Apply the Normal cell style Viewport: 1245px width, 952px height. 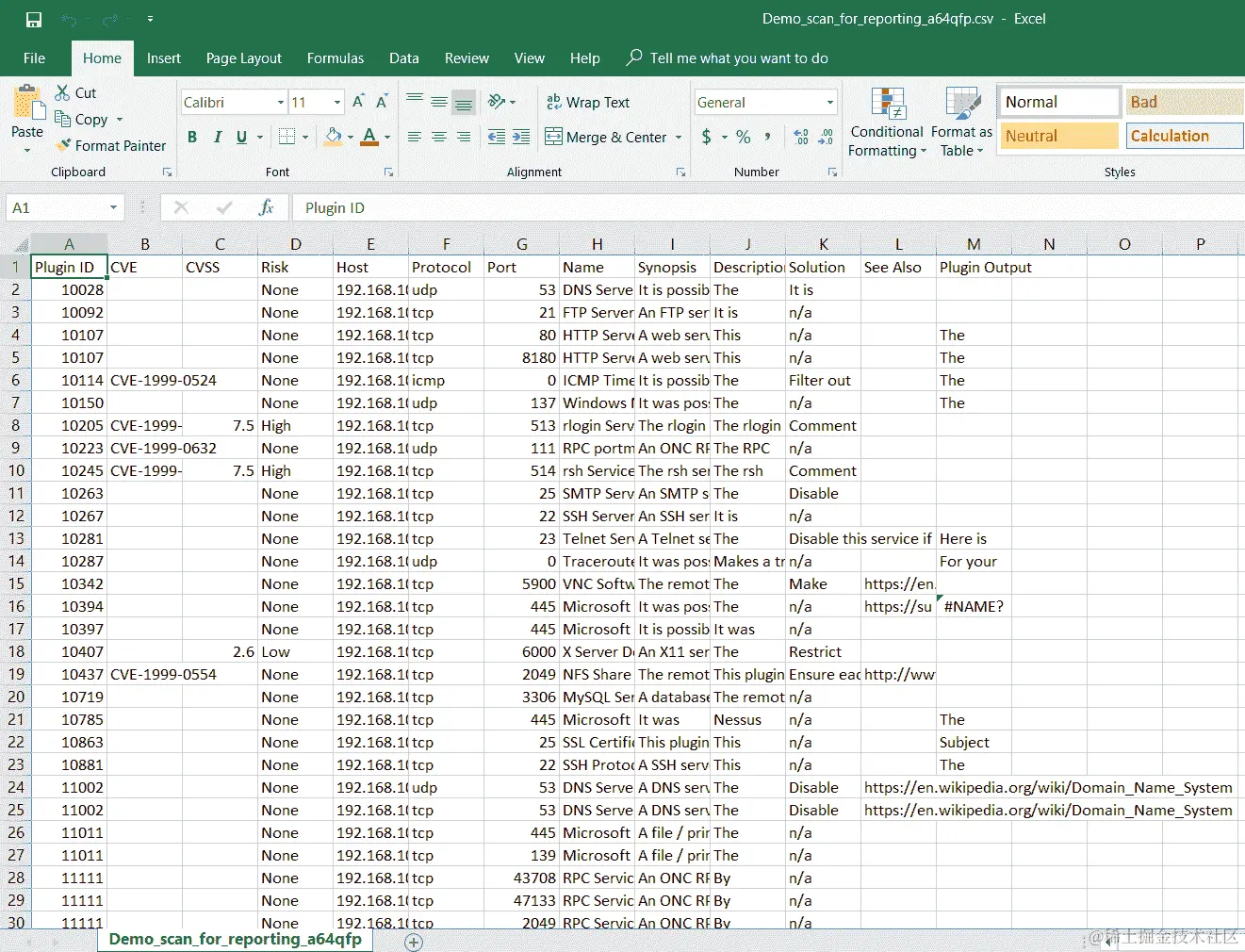coord(1058,102)
